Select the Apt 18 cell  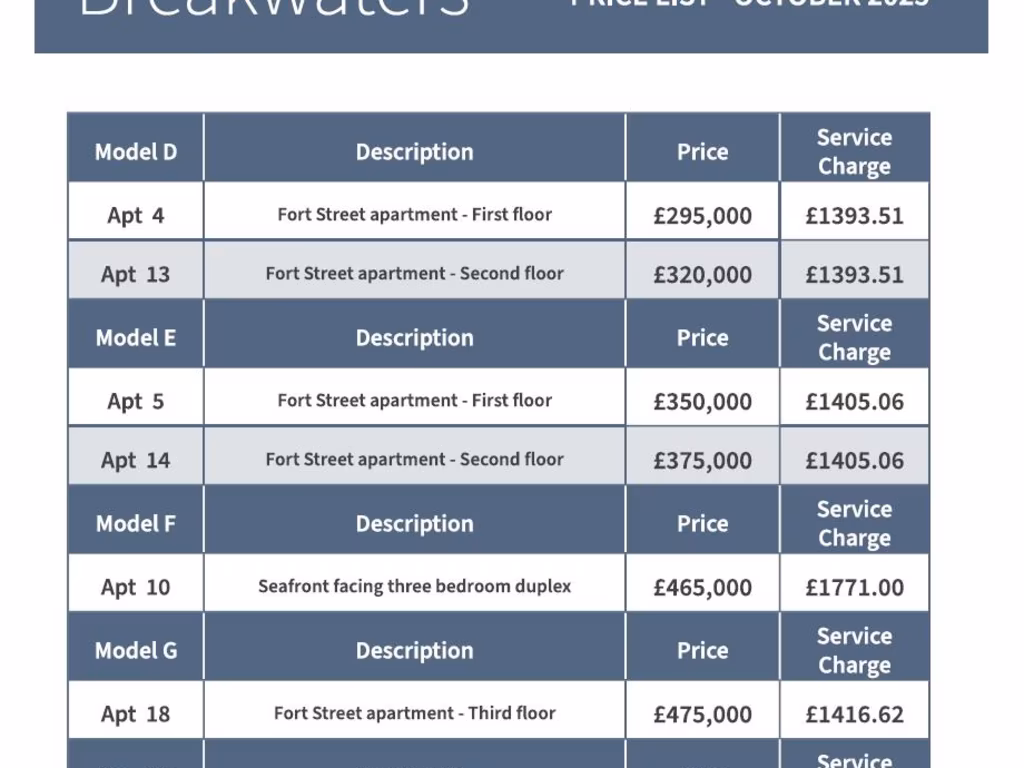pos(136,714)
